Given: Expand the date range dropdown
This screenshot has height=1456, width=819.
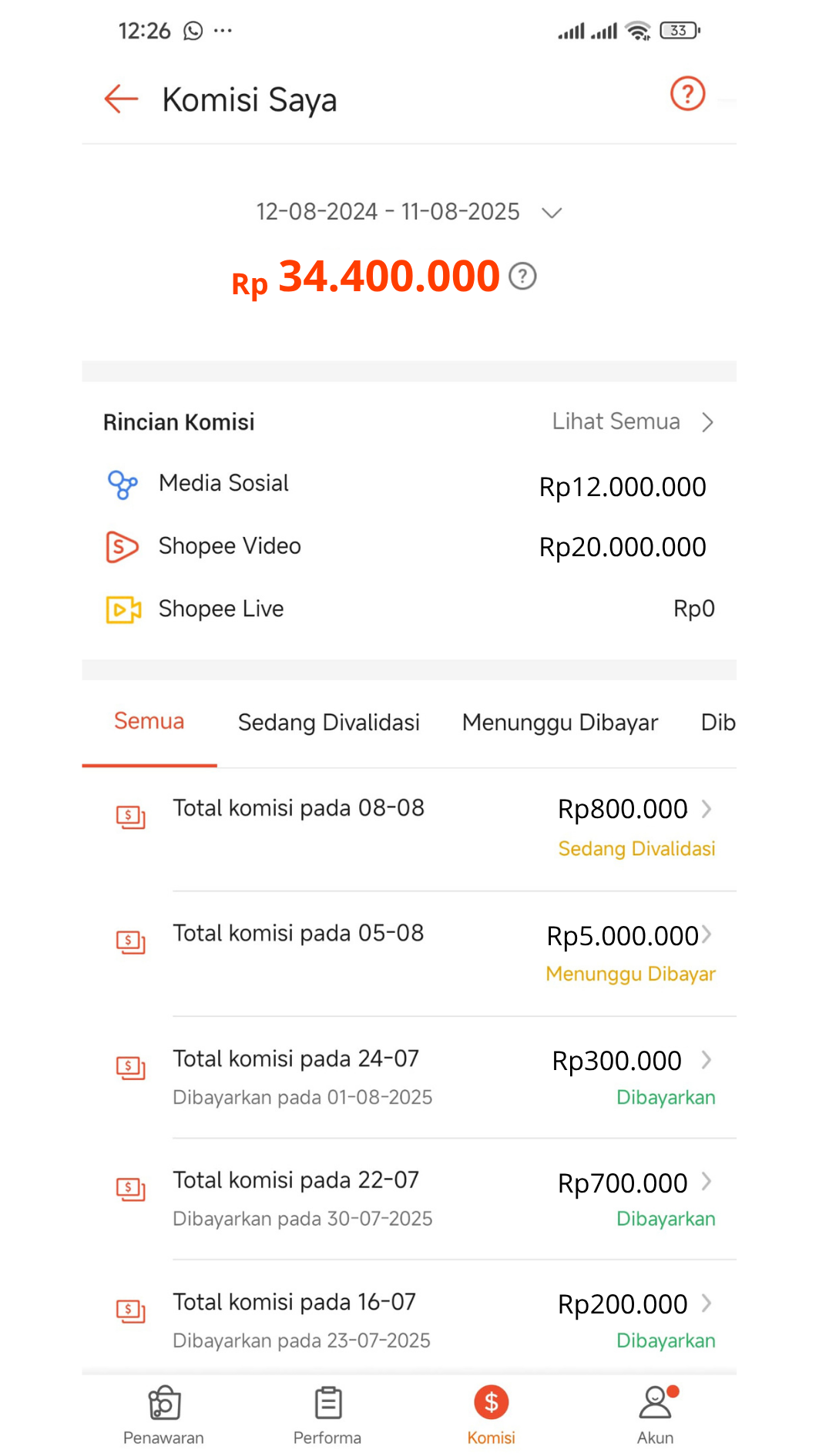Looking at the screenshot, I should [x=552, y=213].
